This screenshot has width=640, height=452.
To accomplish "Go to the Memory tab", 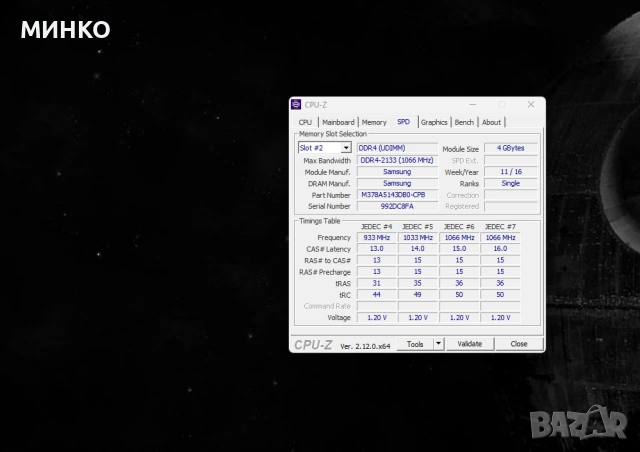I will click(x=374, y=122).
